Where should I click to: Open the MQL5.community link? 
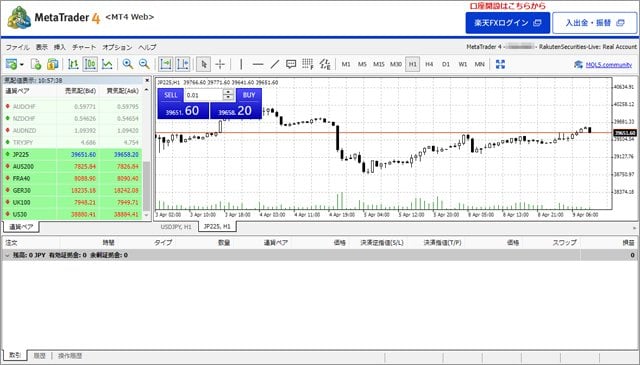click(609, 65)
